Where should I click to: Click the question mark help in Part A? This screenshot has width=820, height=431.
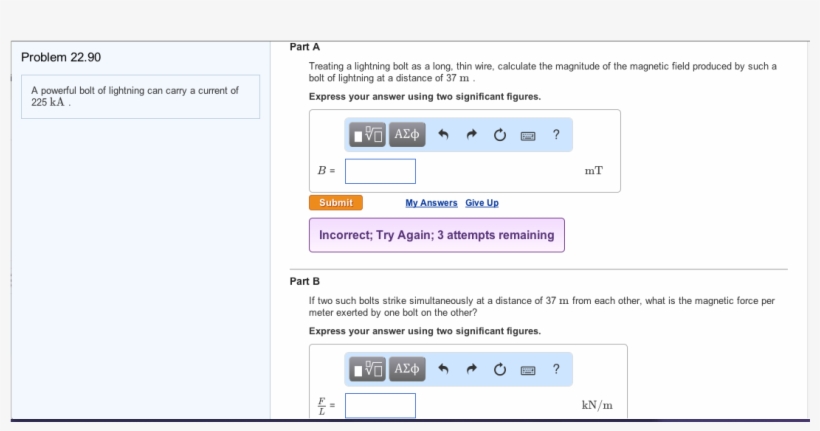coord(555,135)
